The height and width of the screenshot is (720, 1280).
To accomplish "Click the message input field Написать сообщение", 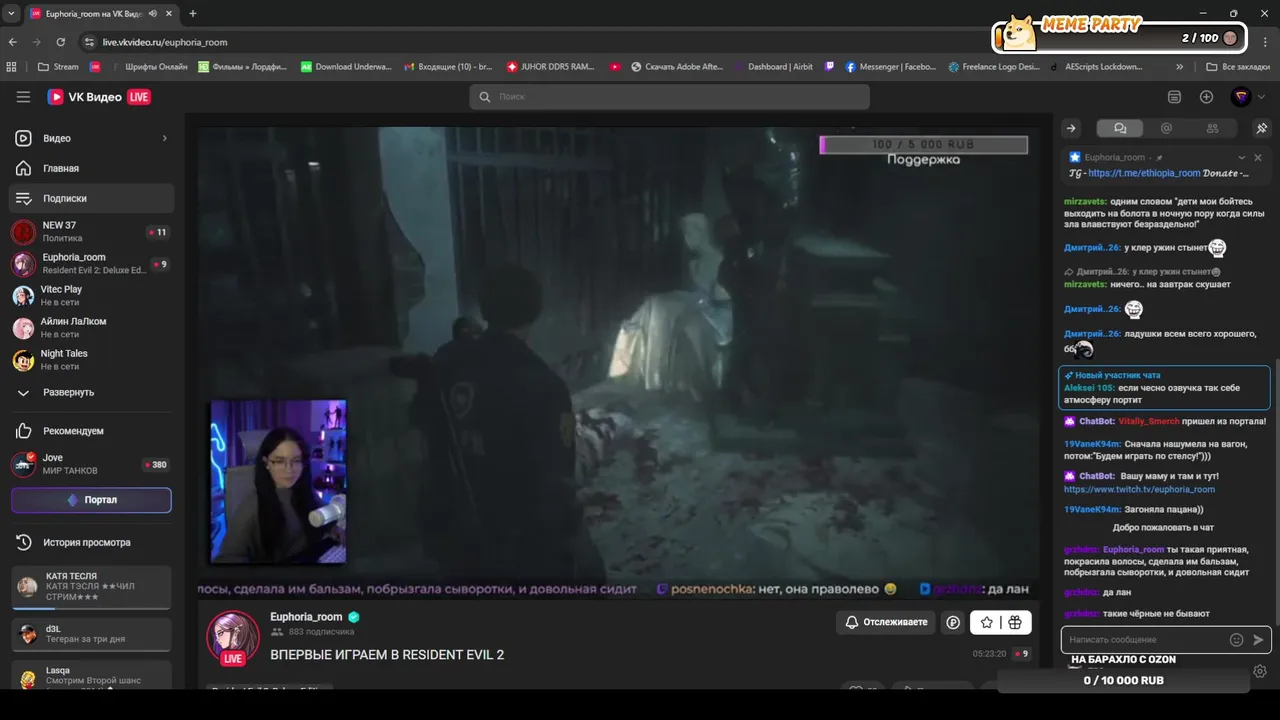I will tap(1146, 639).
